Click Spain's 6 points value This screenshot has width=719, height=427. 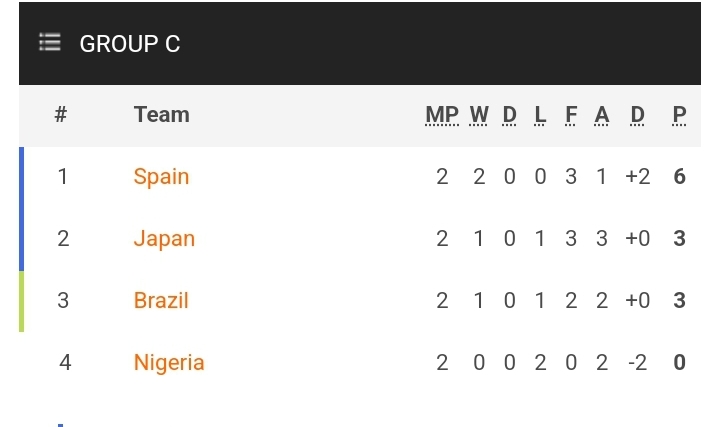click(x=680, y=177)
